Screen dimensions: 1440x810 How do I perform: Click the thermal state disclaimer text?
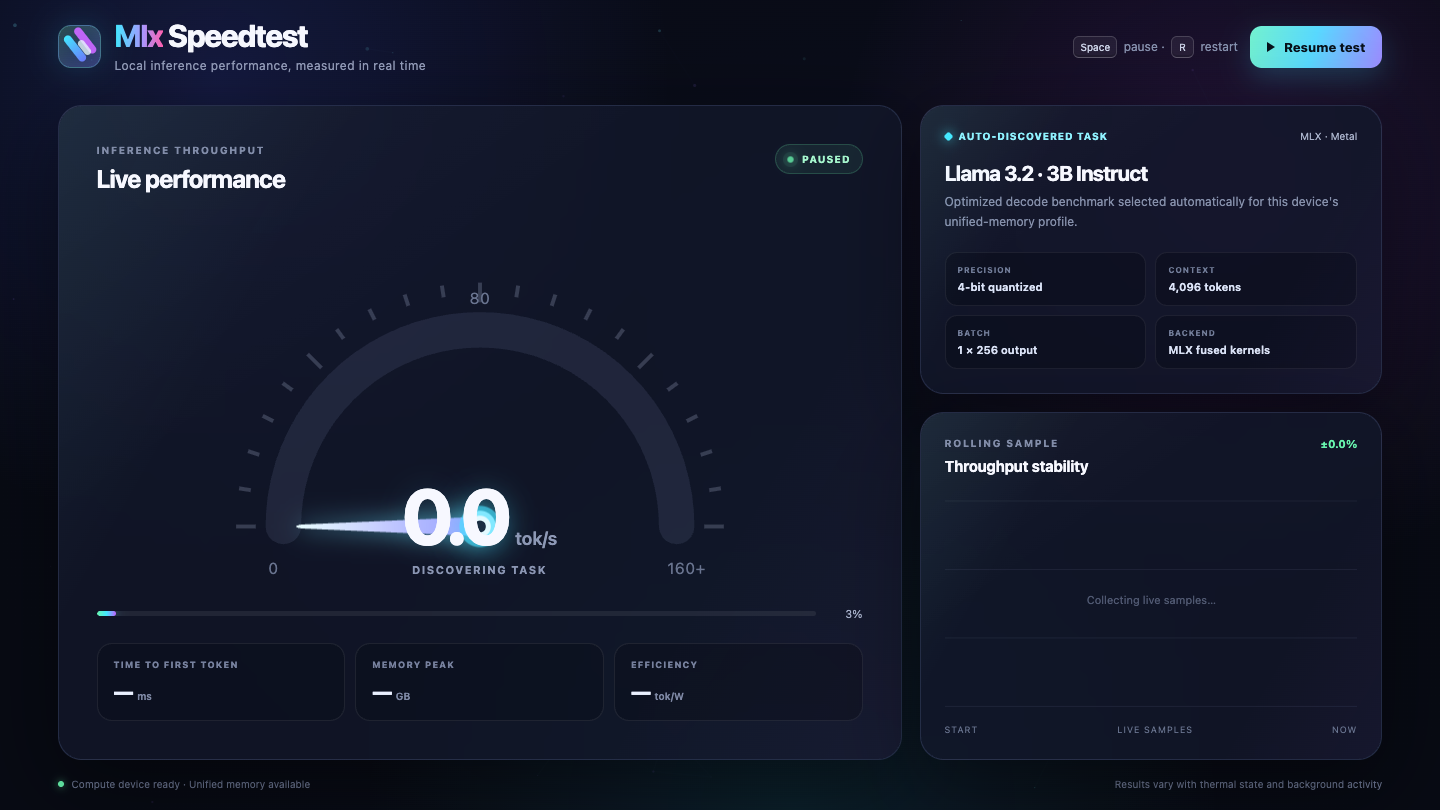pyautogui.click(x=1248, y=785)
